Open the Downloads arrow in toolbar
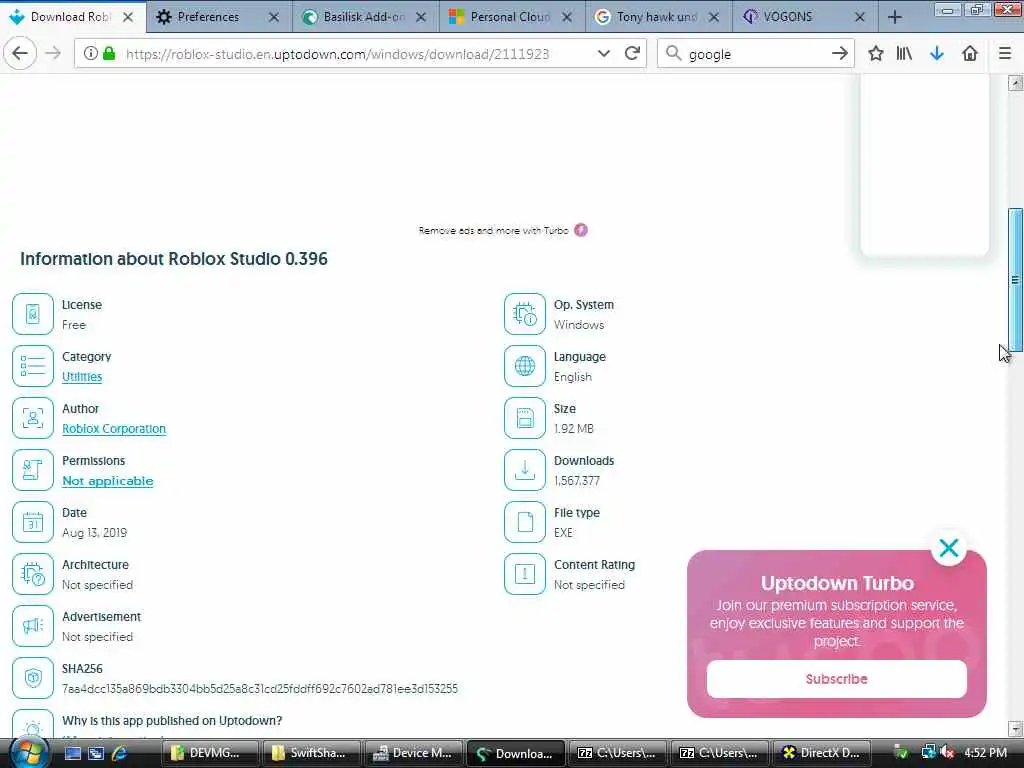 click(936, 54)
